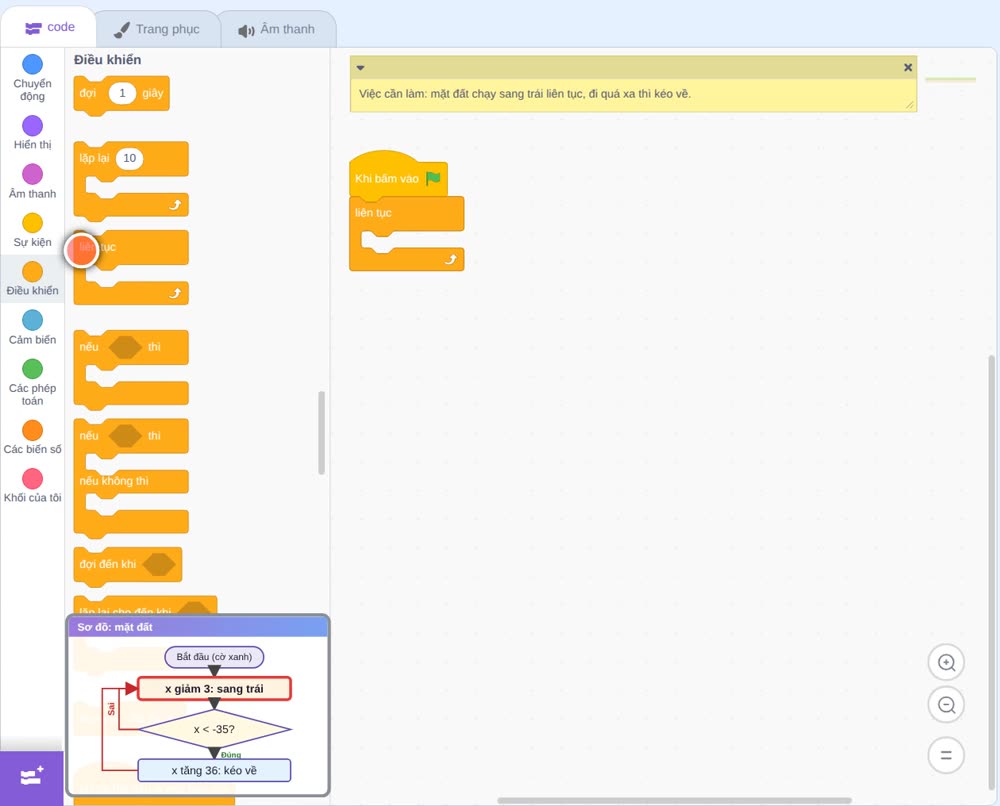Switch to the Trang phục tab
The image size is (1000, 806).
pyautogui.click(x=157, y=29)
